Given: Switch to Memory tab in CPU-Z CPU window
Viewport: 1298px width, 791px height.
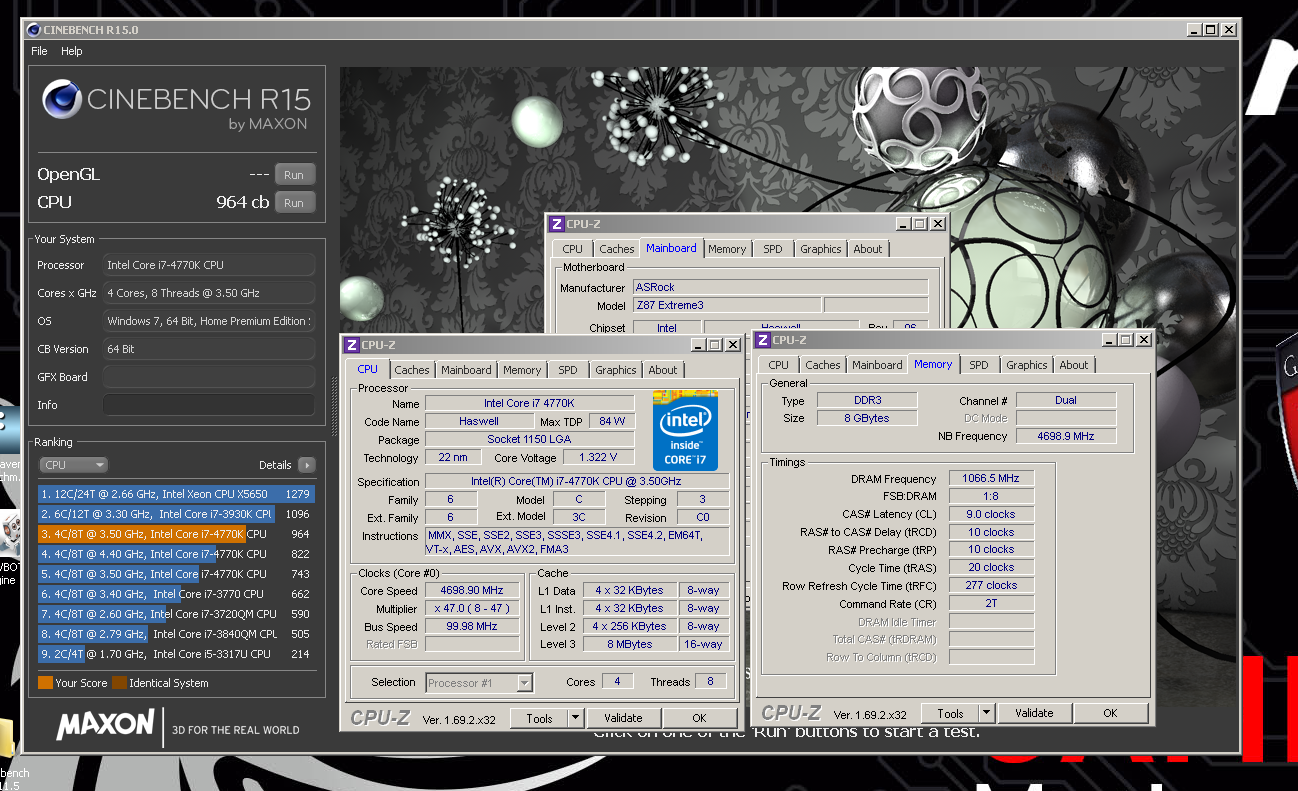Looking at the screenshot, I should (522, 370).
